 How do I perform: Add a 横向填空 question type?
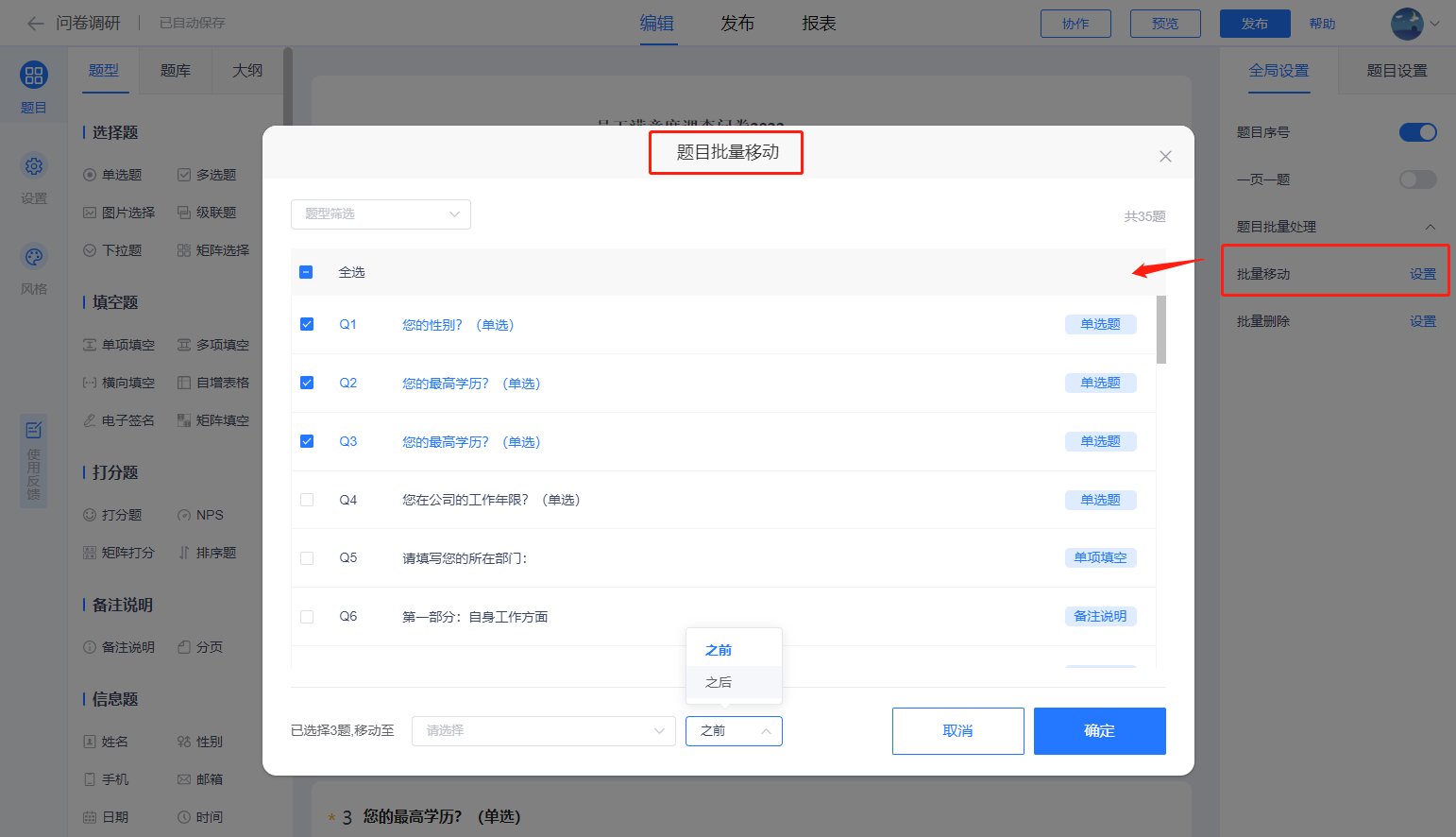coord(119,383)
